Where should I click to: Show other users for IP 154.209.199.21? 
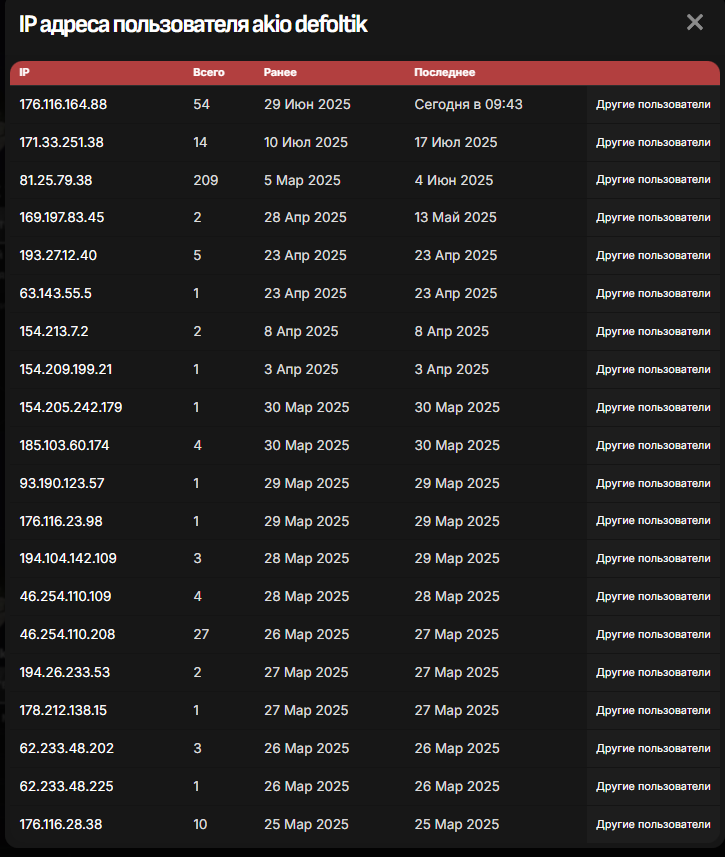[x=653, y=369]
